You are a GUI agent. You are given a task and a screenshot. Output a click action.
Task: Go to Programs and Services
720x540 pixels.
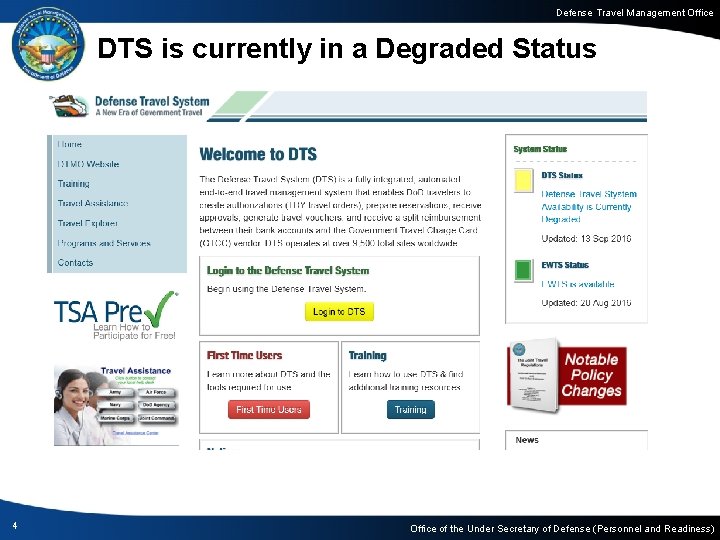[x=104, y=243]
